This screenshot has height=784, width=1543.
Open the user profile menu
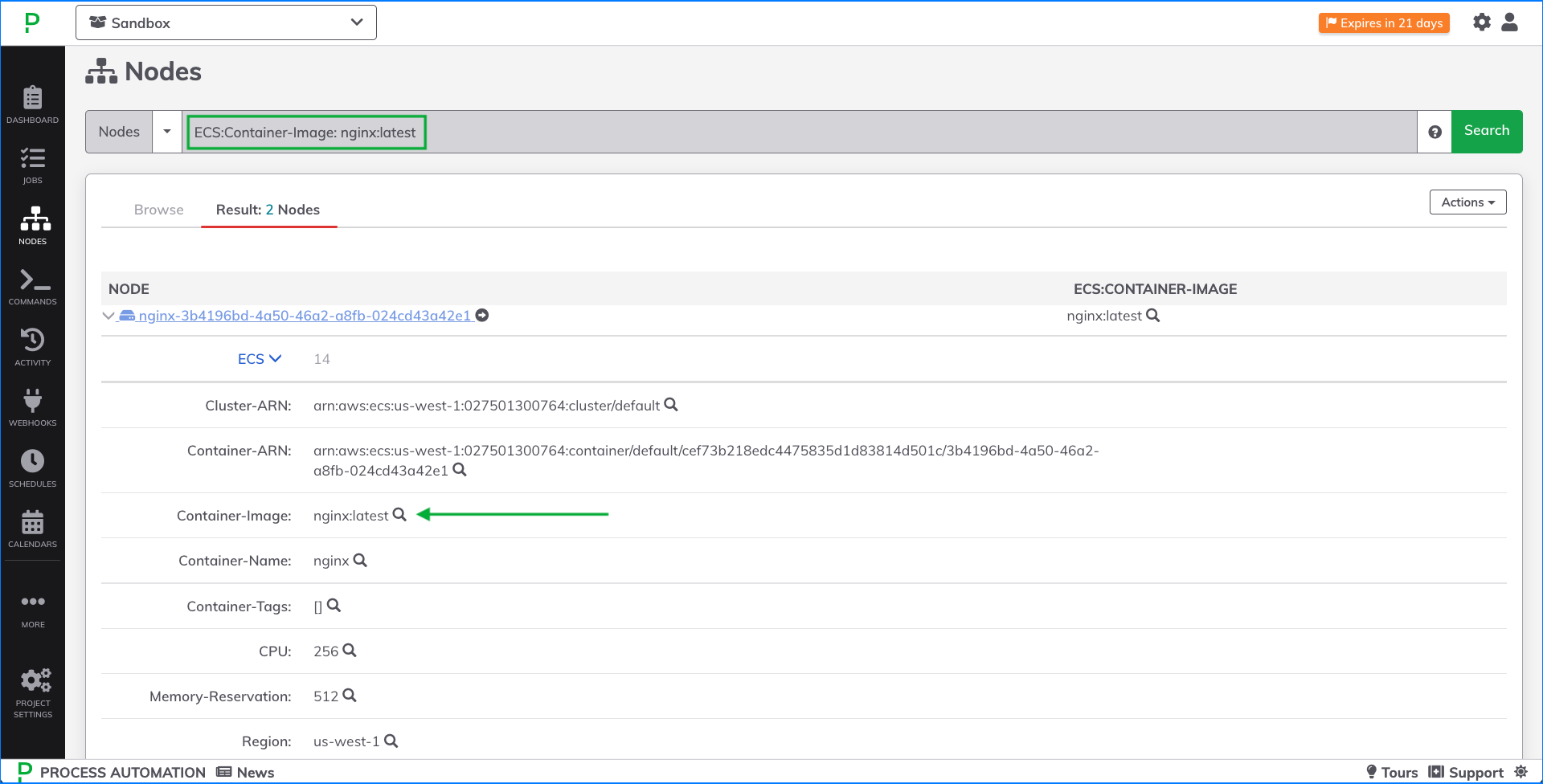(1510, 22)
